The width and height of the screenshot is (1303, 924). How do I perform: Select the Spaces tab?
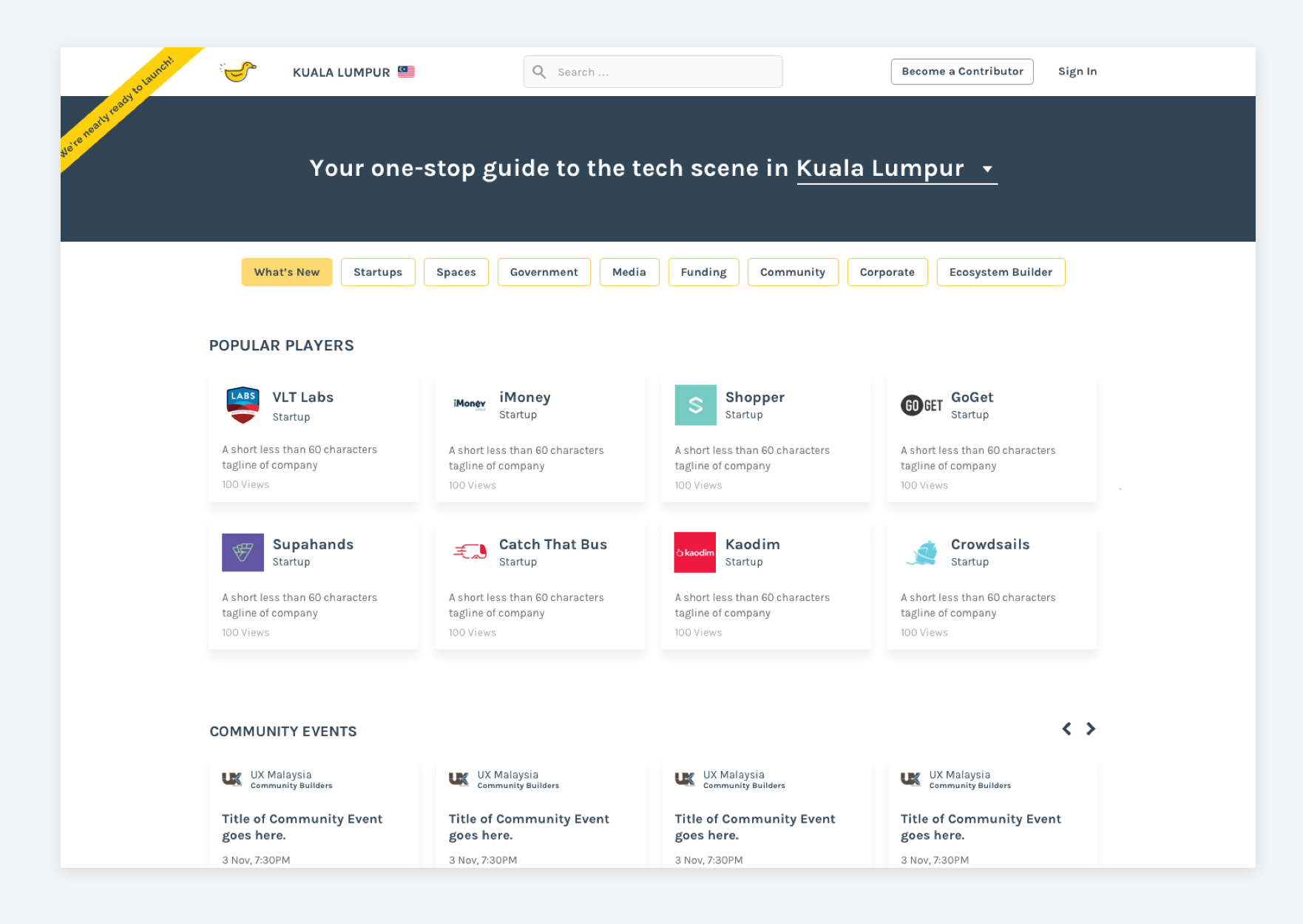point(456,272)
